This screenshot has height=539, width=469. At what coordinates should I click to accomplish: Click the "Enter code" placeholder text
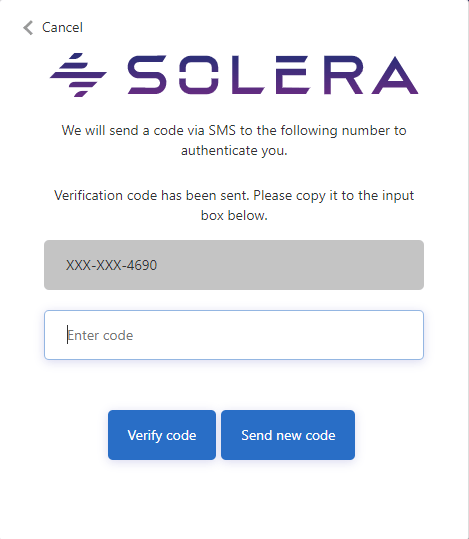click(x=100, y=336)
